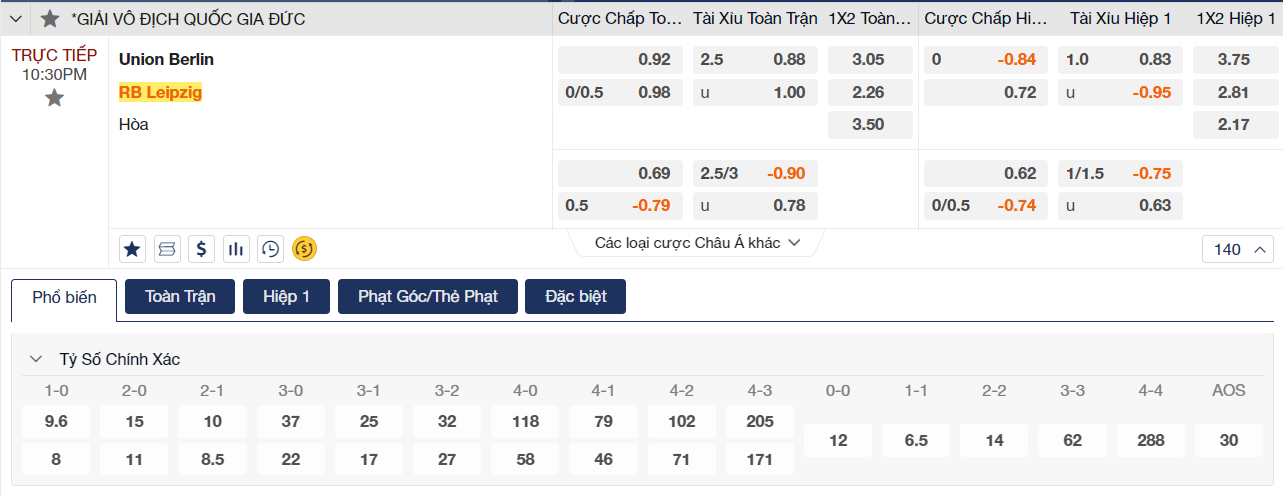
Task: Select the 'Hiệp 1' tab
Action: coord(286,297)
